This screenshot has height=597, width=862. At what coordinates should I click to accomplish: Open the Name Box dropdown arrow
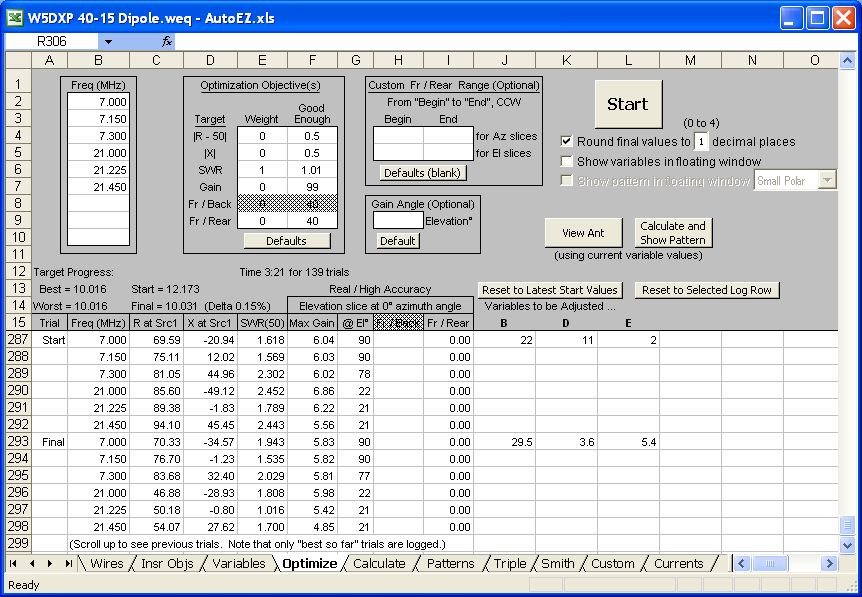point(108,41)
